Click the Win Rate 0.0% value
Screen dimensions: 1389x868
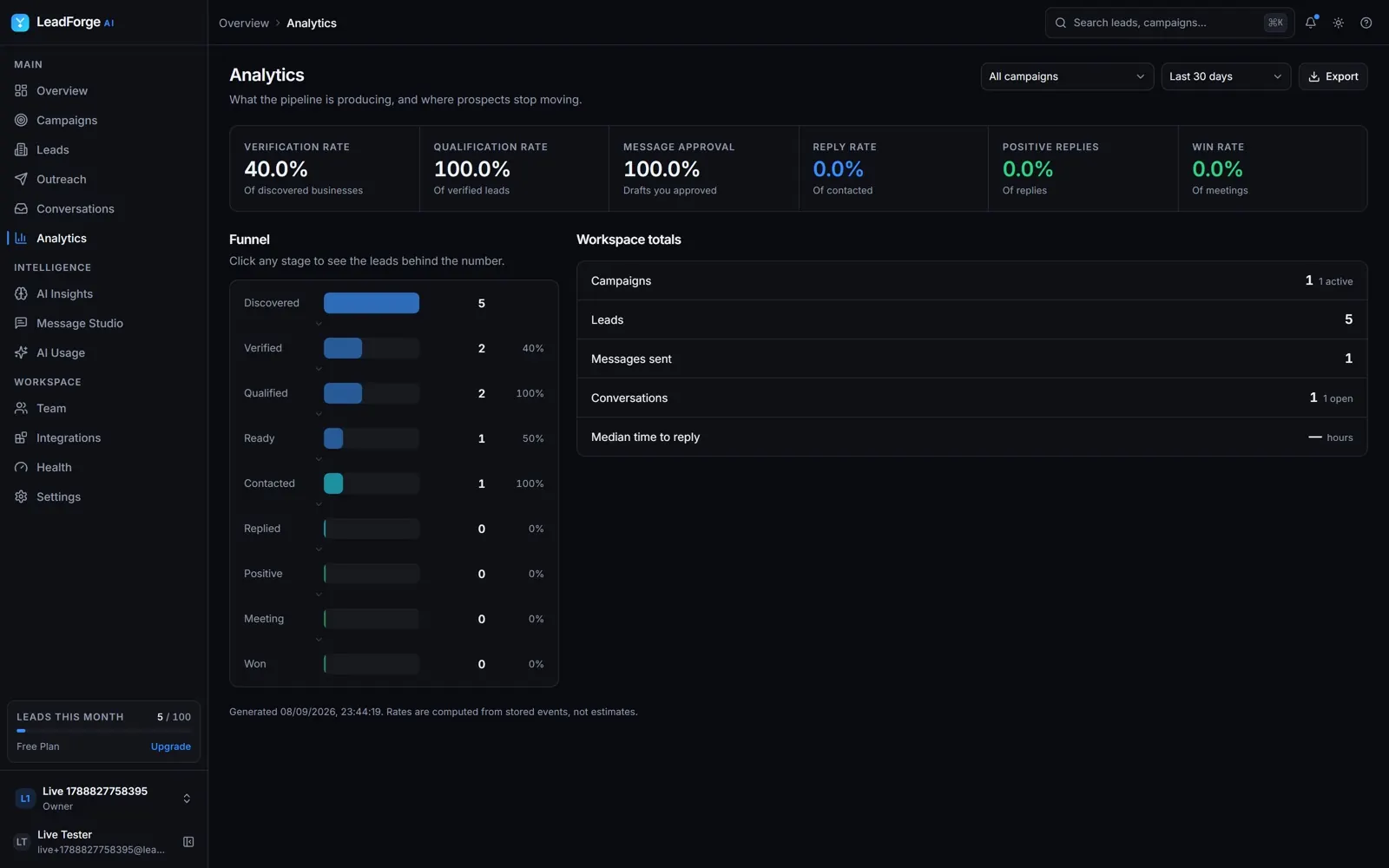(1217, 169)
